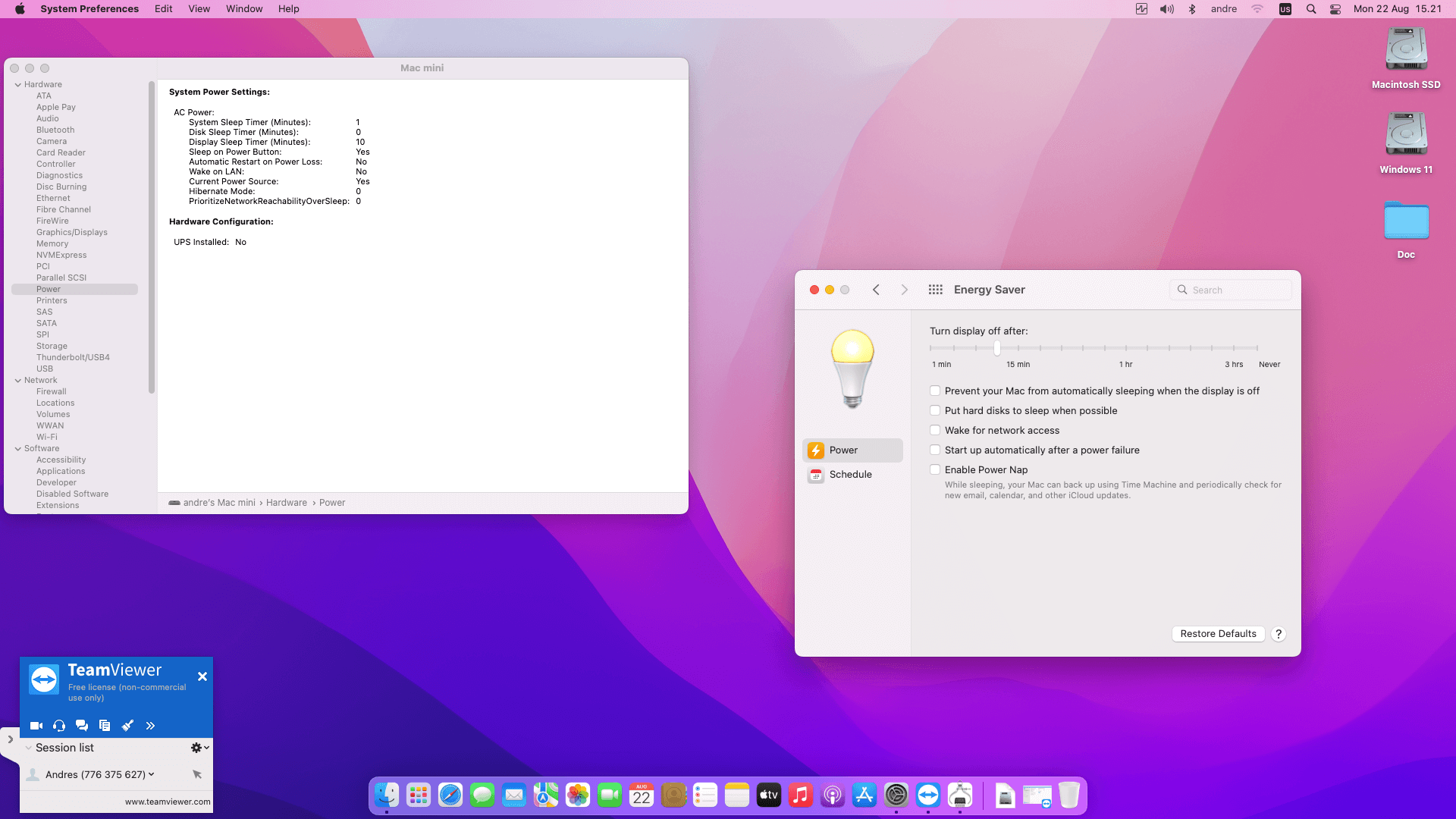This screenshot has height=819, width=1456.
Task: Click the TeamViewer headset audio icon
Action: [x=59, y=726]
